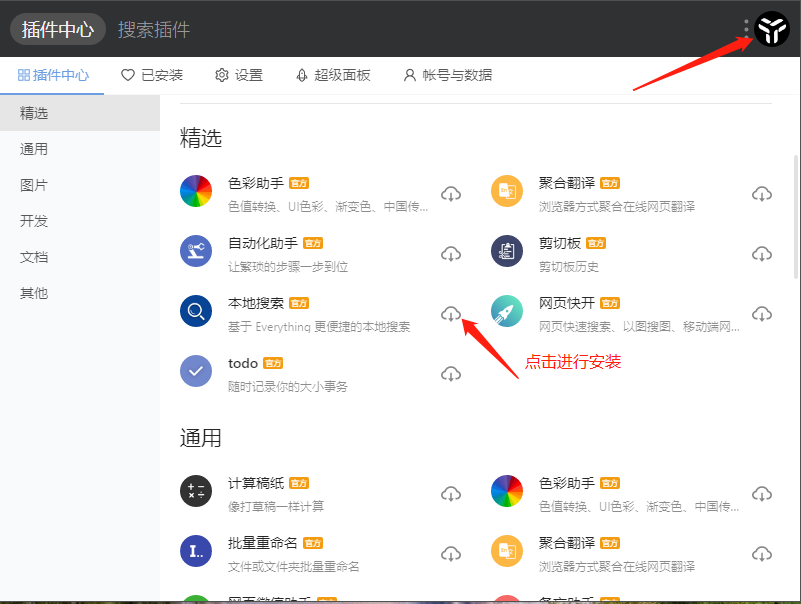Open the three-dot more menu
Image resolution: width=801 pixels, height=604 pixels.
point(746,29)
